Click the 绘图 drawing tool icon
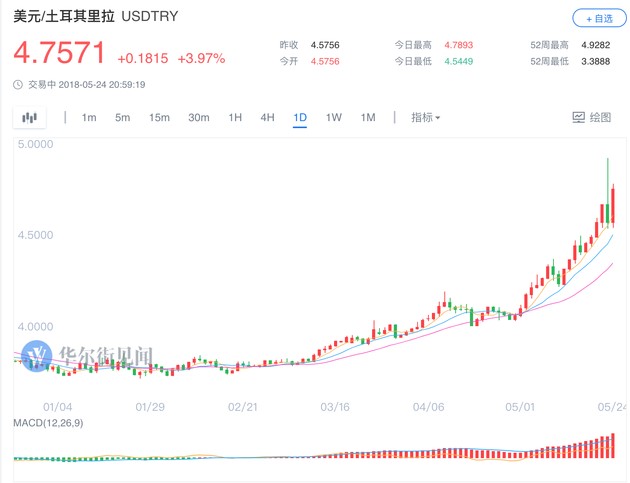 click(591, 118)
